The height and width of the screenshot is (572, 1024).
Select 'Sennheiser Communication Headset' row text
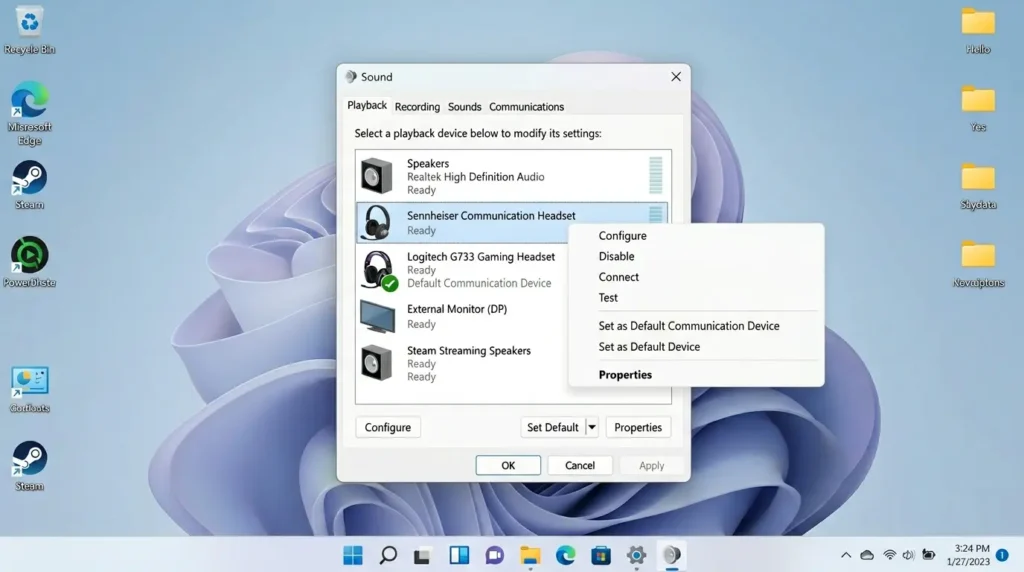point(491,215)
